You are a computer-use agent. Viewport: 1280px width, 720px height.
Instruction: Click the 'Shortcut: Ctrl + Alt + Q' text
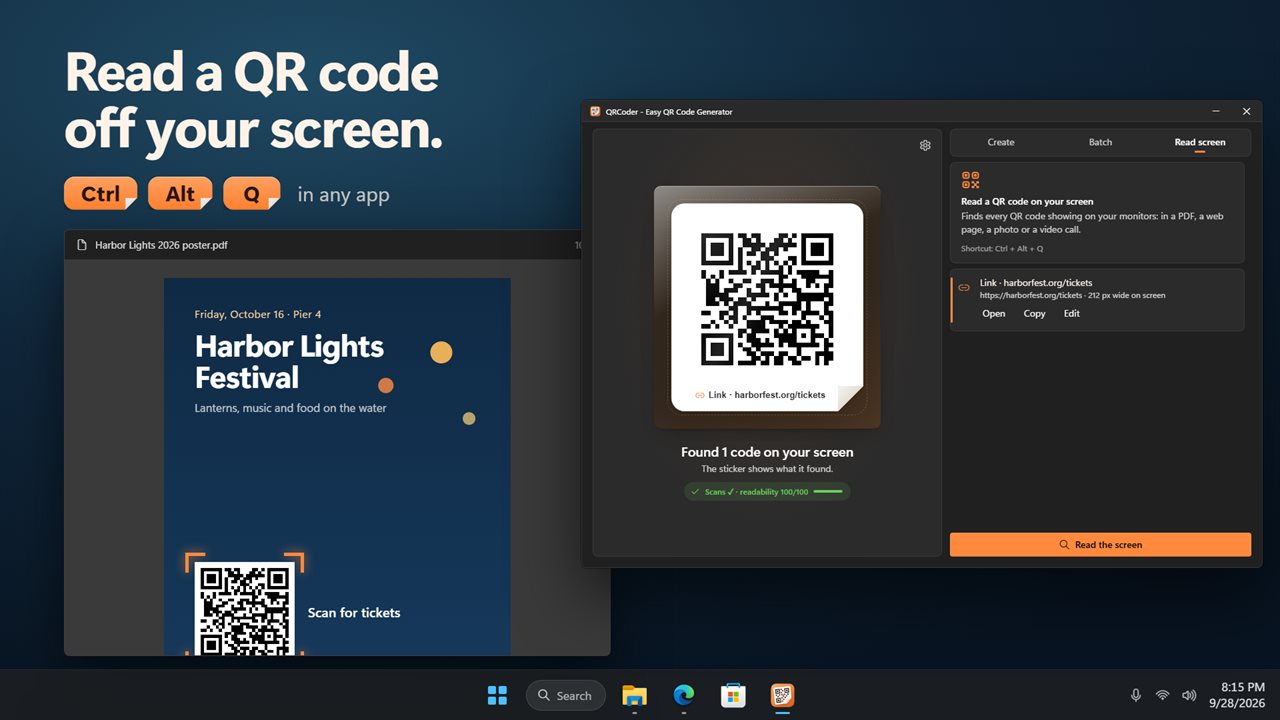[x=1002, y=249]
